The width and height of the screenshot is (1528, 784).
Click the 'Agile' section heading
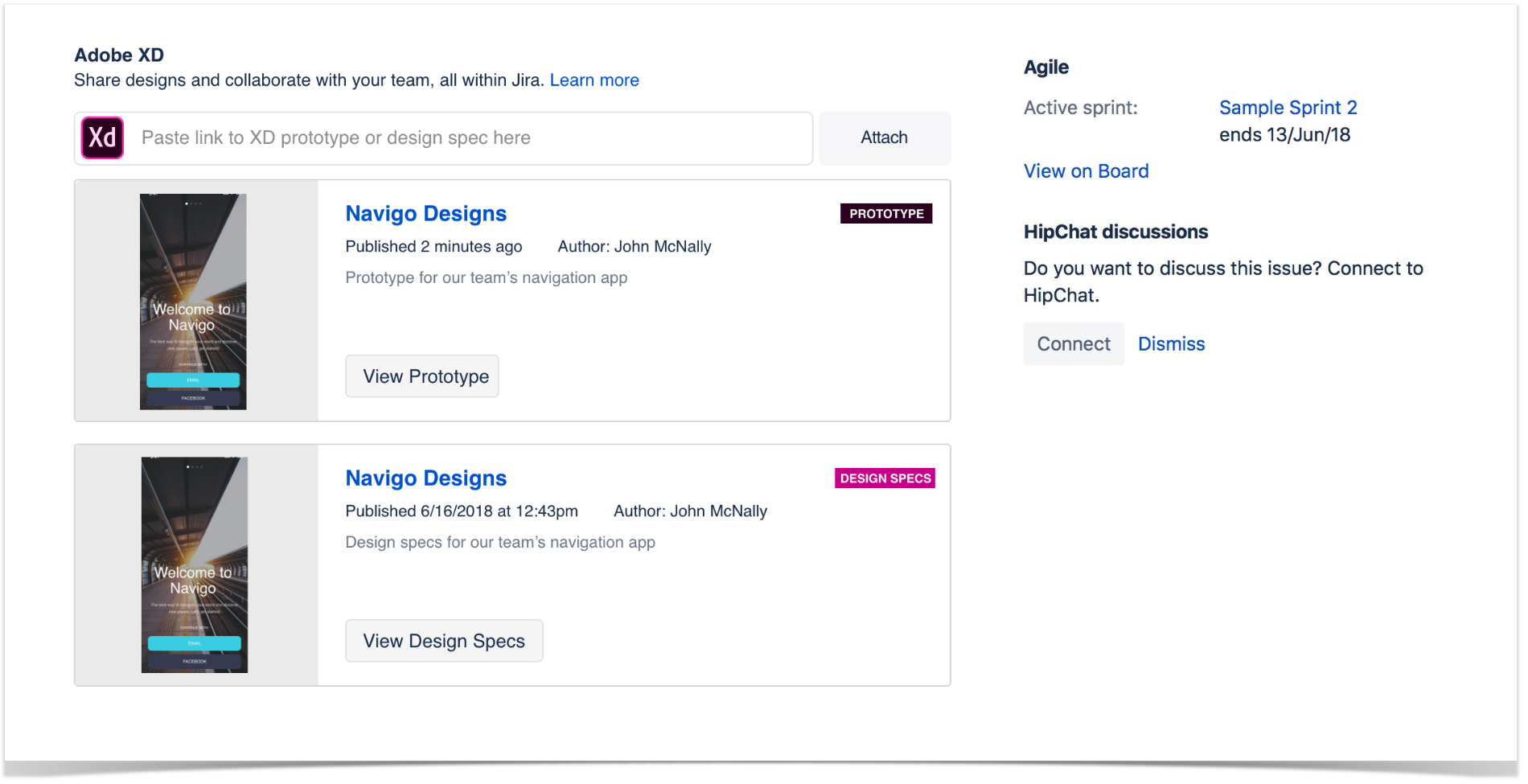coord(1045,68)
